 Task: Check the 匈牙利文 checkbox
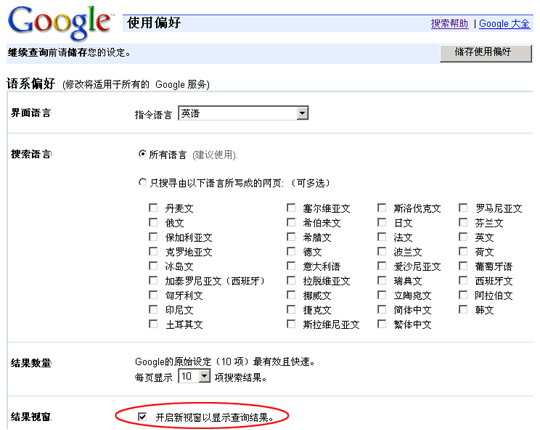click(153, 295)
